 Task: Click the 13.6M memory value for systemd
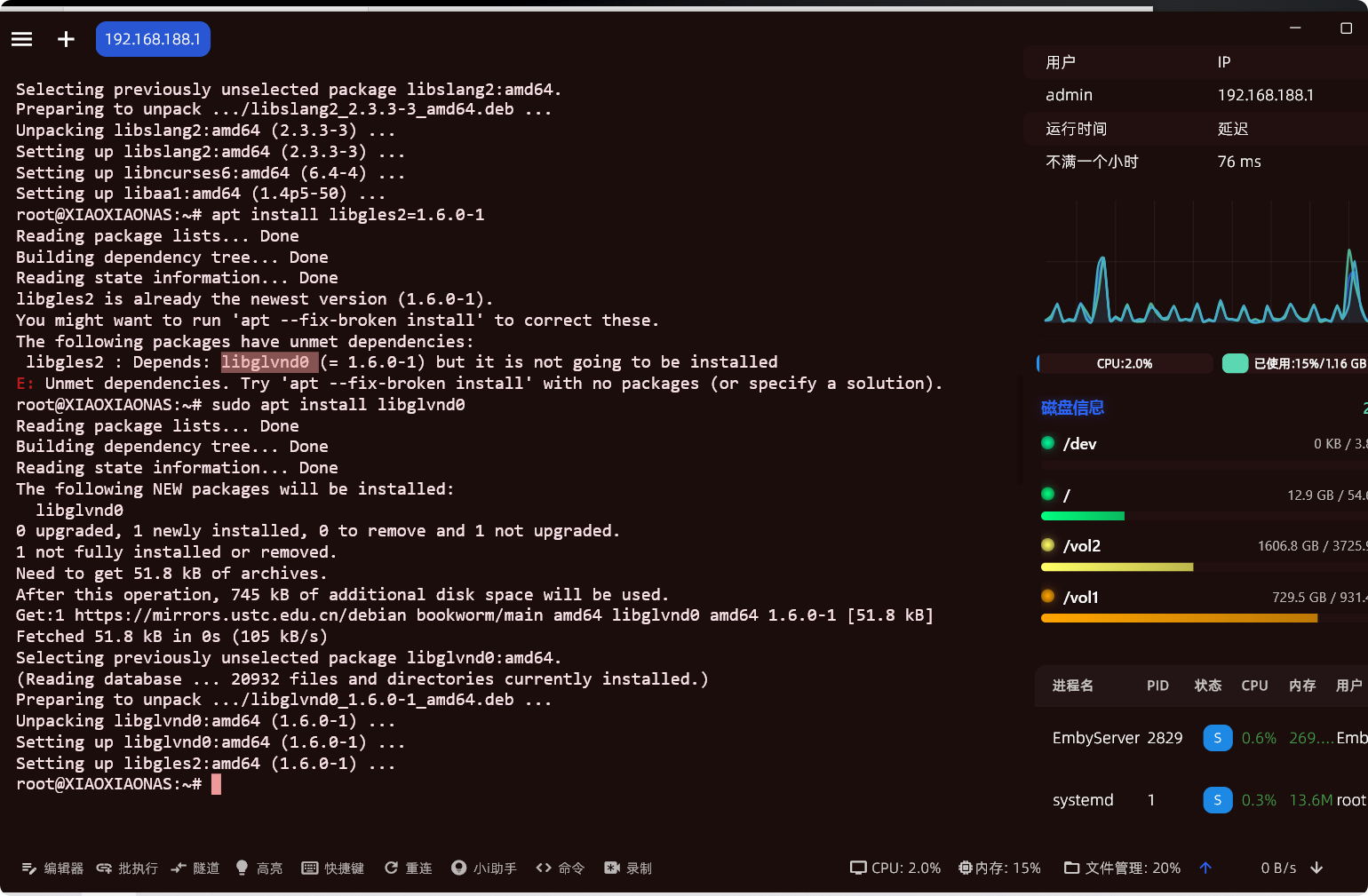point(1310,800)
